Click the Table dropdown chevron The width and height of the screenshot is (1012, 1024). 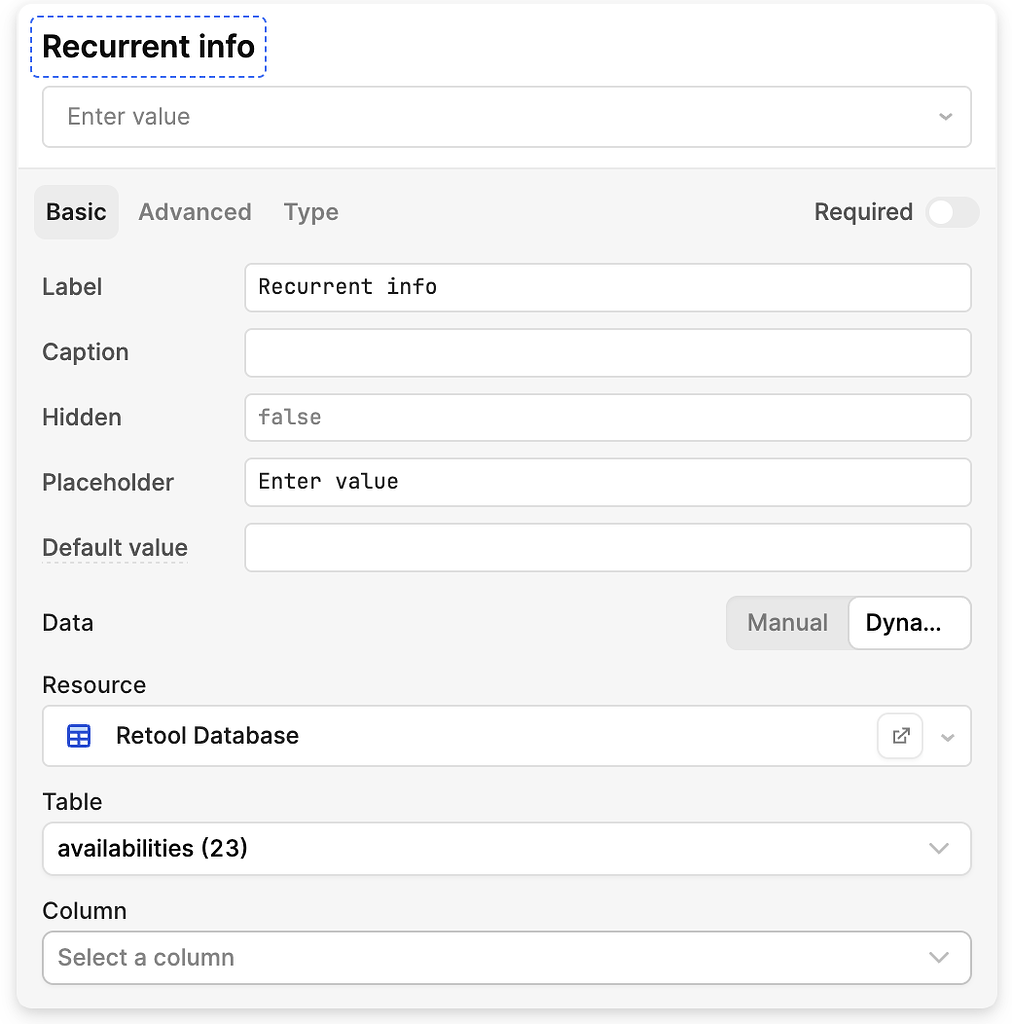coord(938,848)
